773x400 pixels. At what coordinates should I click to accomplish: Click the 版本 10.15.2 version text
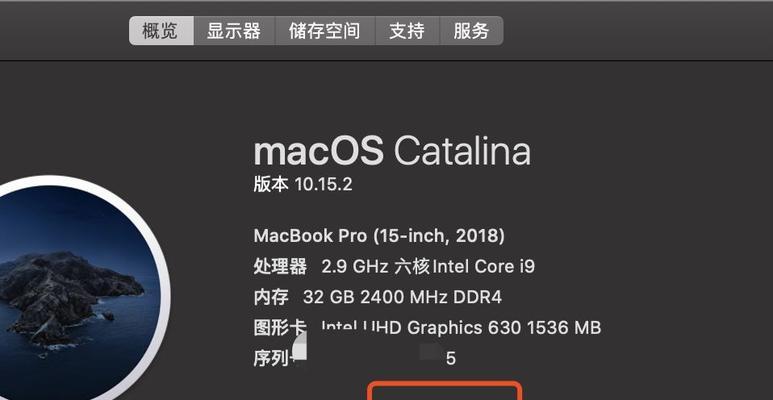(303, 184)
